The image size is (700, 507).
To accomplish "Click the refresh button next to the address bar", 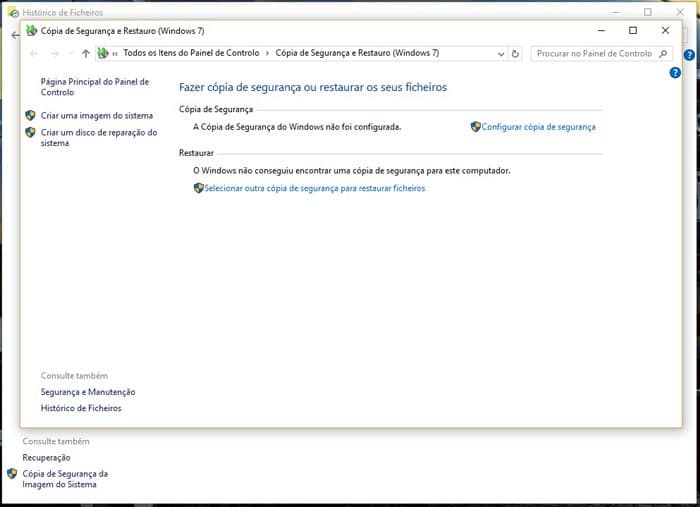I will (x=515, y=54).
